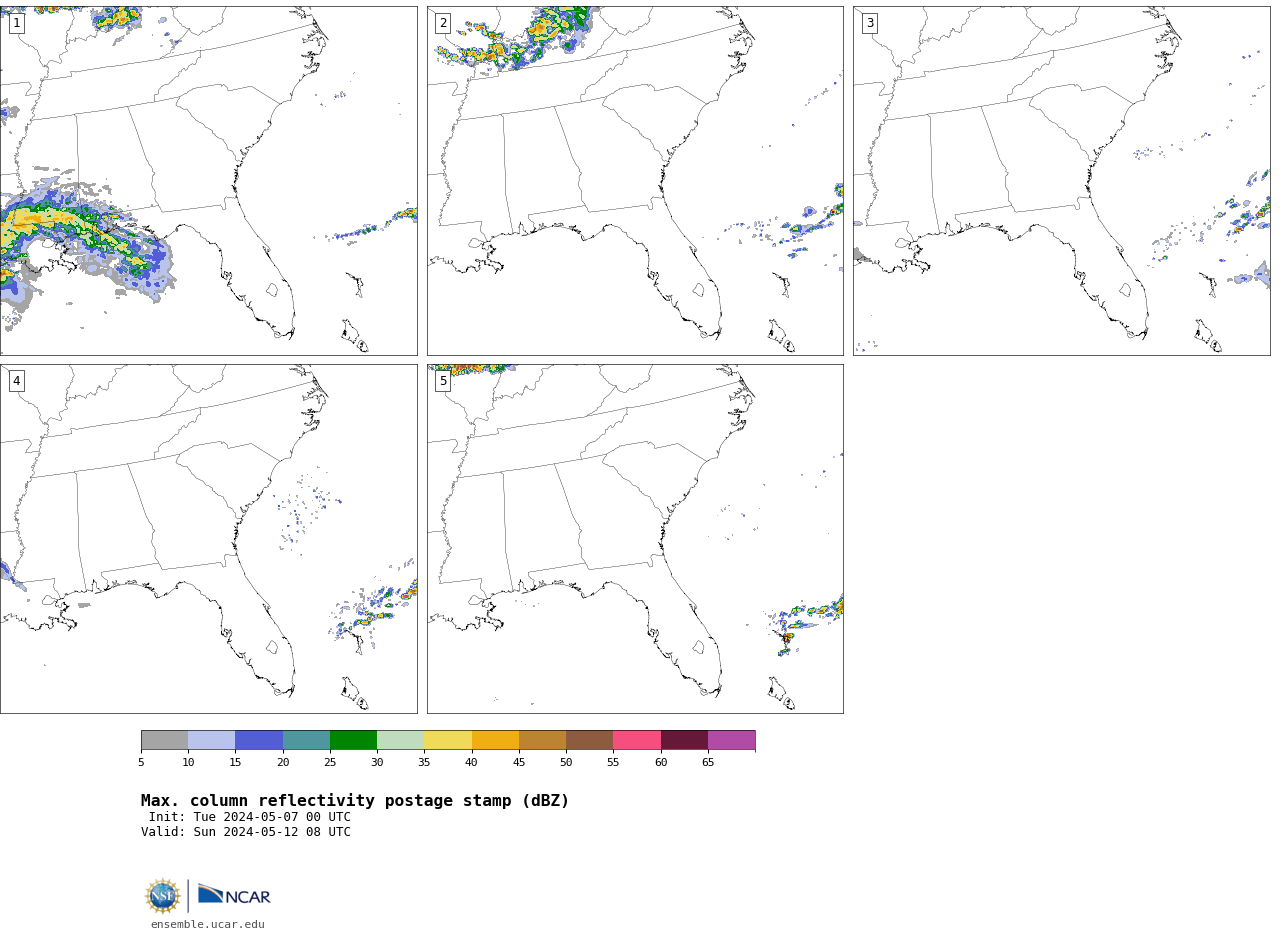Viewport: 1280px width, 936px height.
Task: Click the panel number label '2'
Action: point(443,23)
